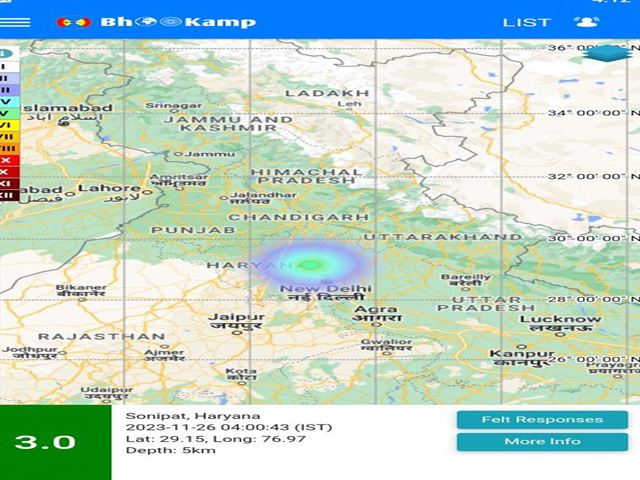
Task: Click the Leh town label
Action: click(x=349, y=104)
